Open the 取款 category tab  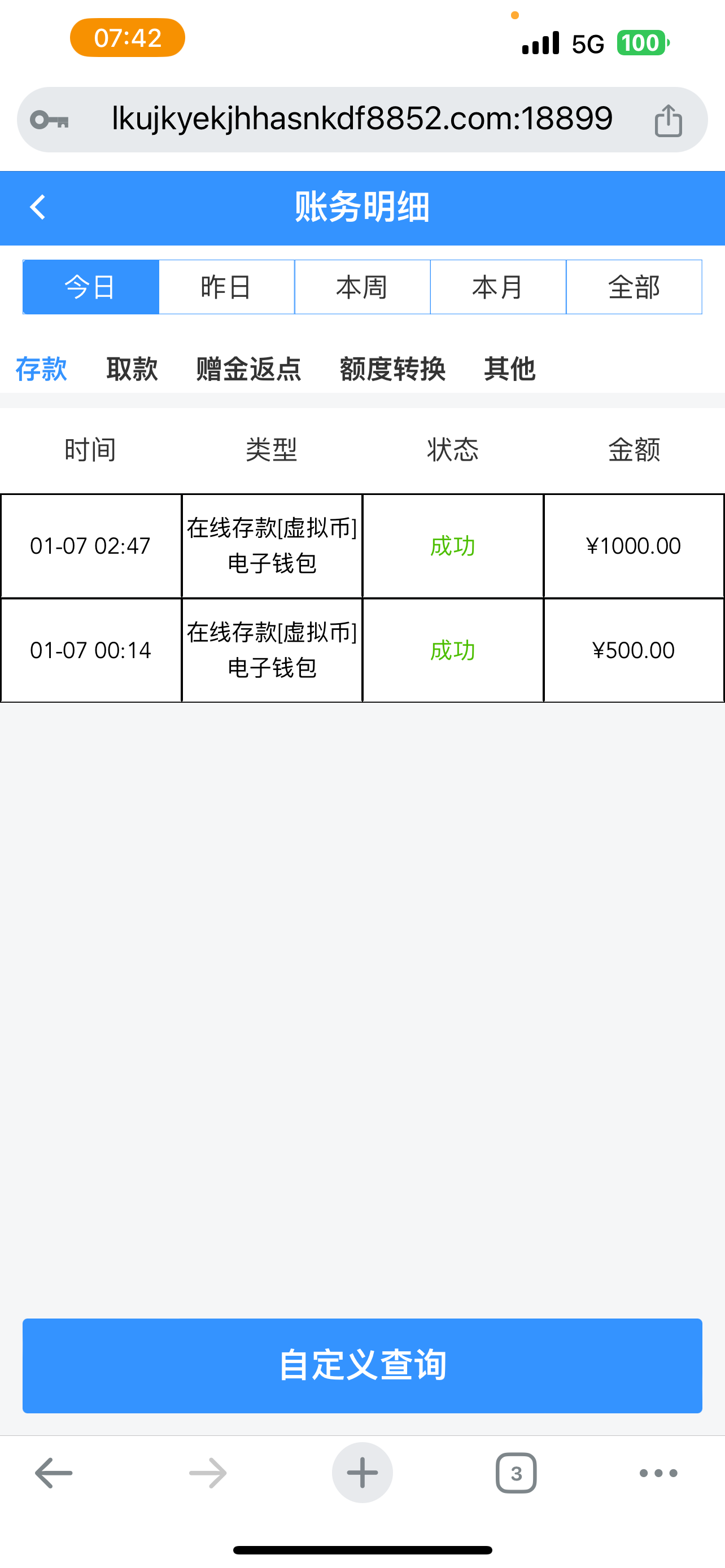click(x=132, y=369)
